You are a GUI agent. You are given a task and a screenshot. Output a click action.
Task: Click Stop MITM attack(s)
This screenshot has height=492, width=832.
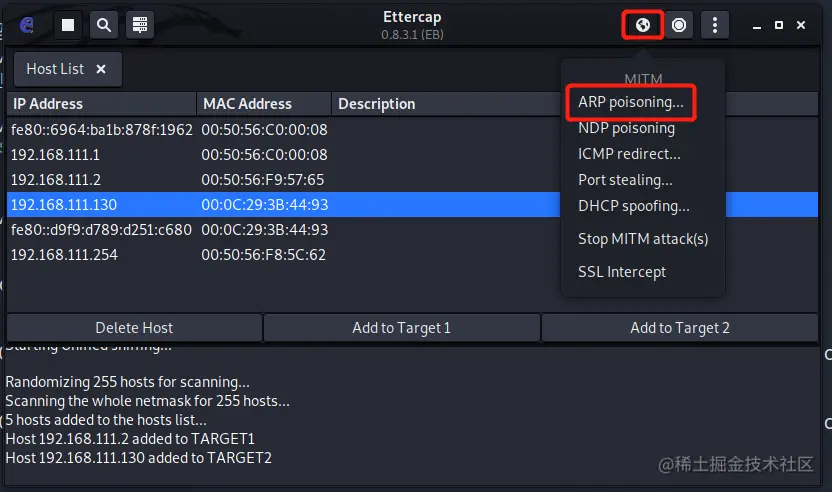(x=643, y=239)
